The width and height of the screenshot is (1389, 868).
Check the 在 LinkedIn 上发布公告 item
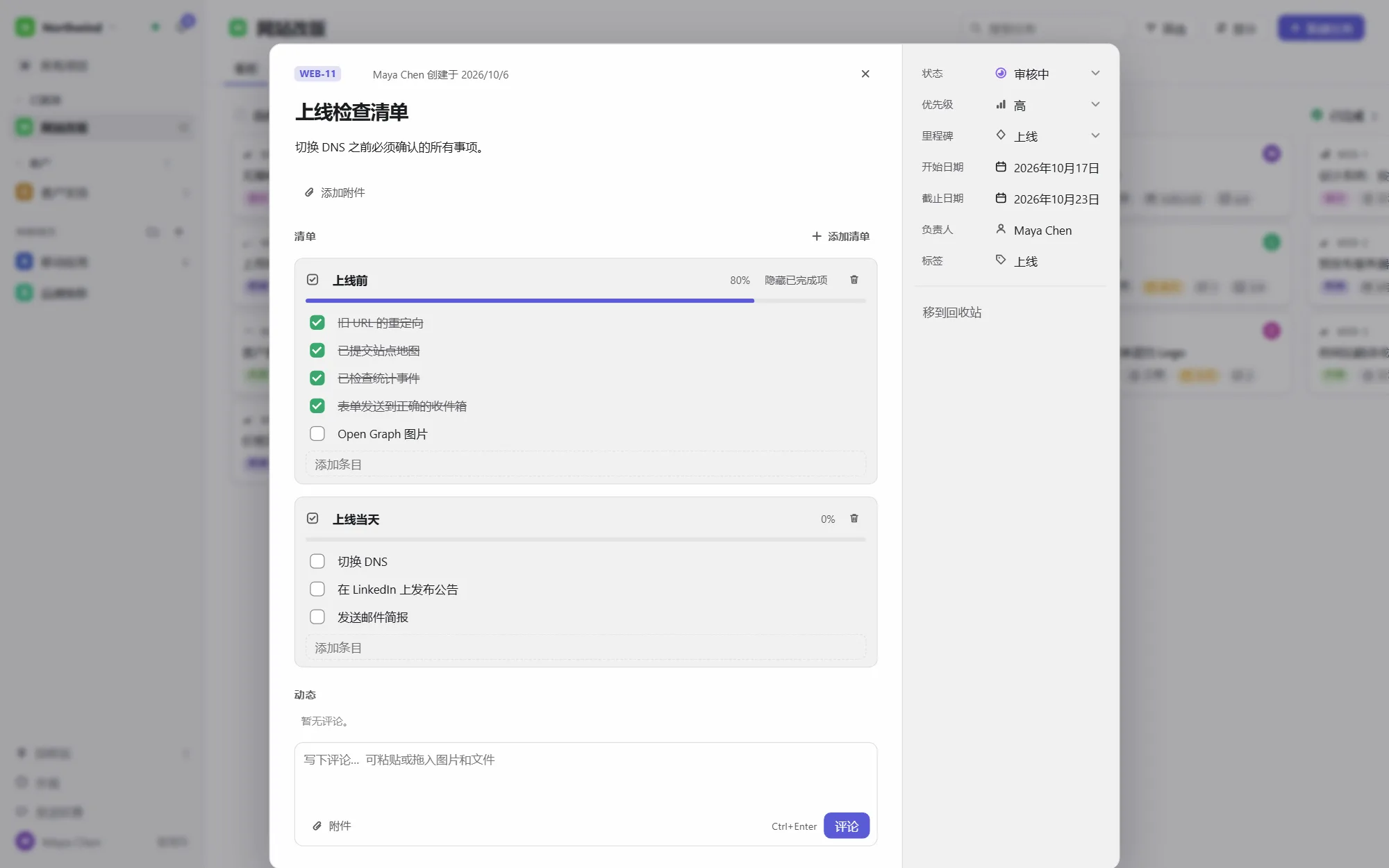[317, 589]
